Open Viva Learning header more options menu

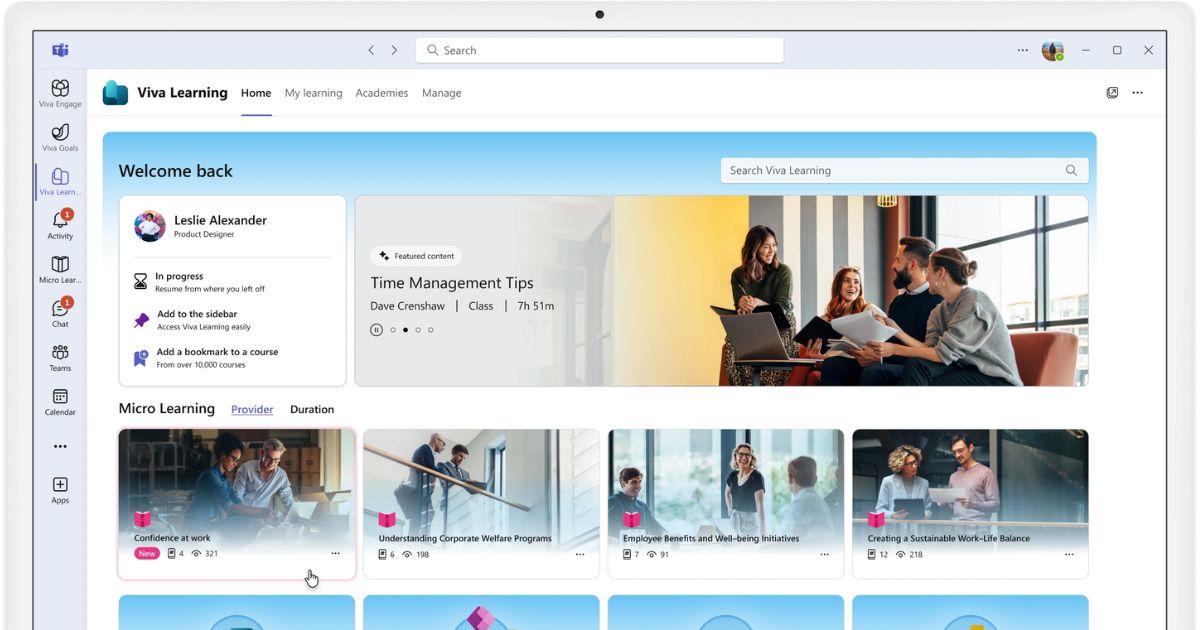coord(1137,93)
